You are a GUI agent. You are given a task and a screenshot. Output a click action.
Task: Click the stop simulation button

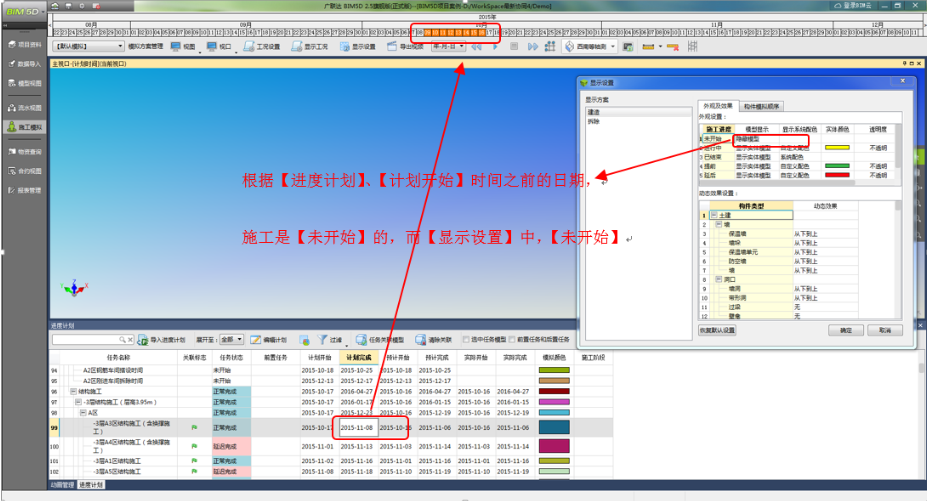tap(514, 46)
